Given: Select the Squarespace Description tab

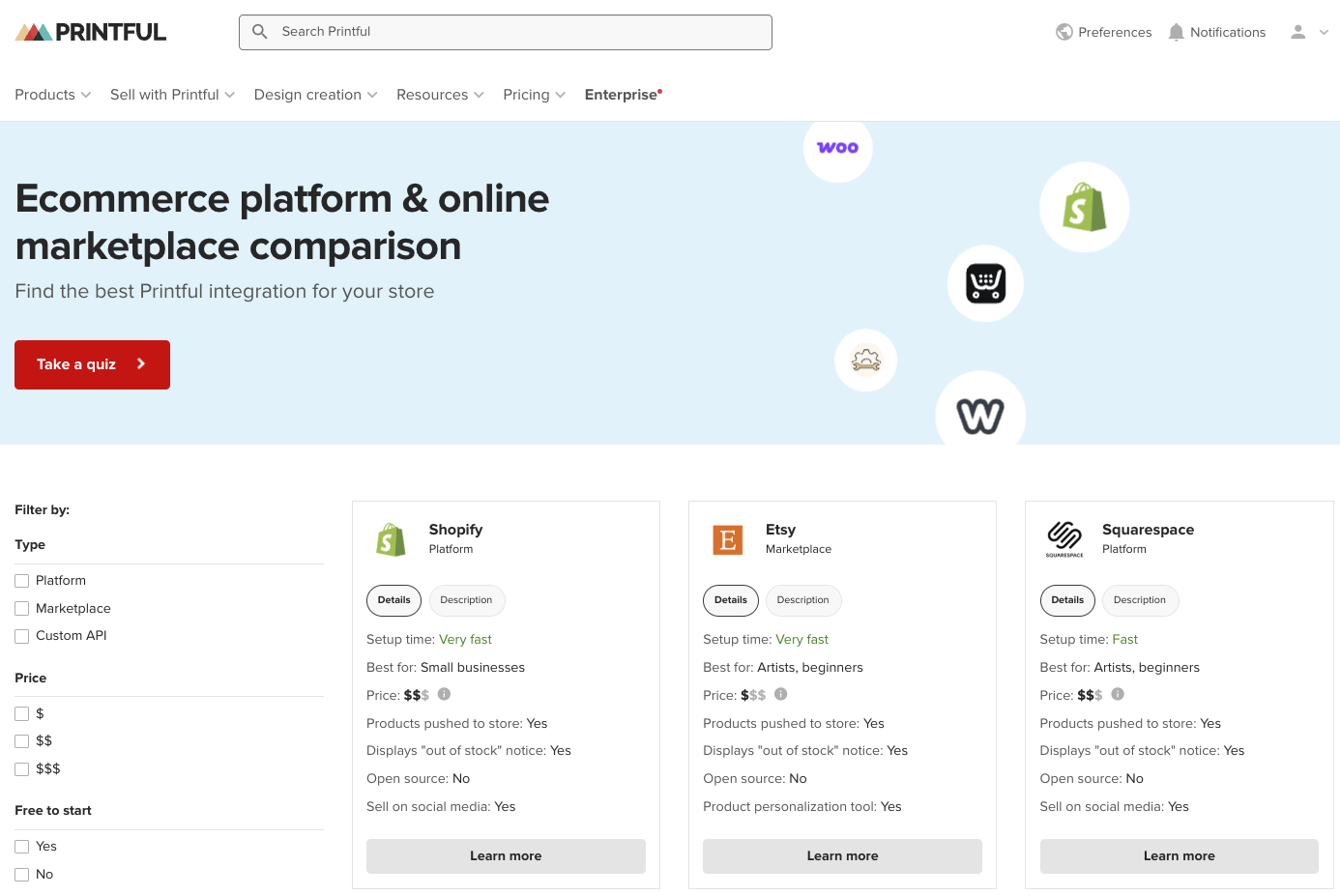Looking at the screenshot, I should (x=1140, y=600).
